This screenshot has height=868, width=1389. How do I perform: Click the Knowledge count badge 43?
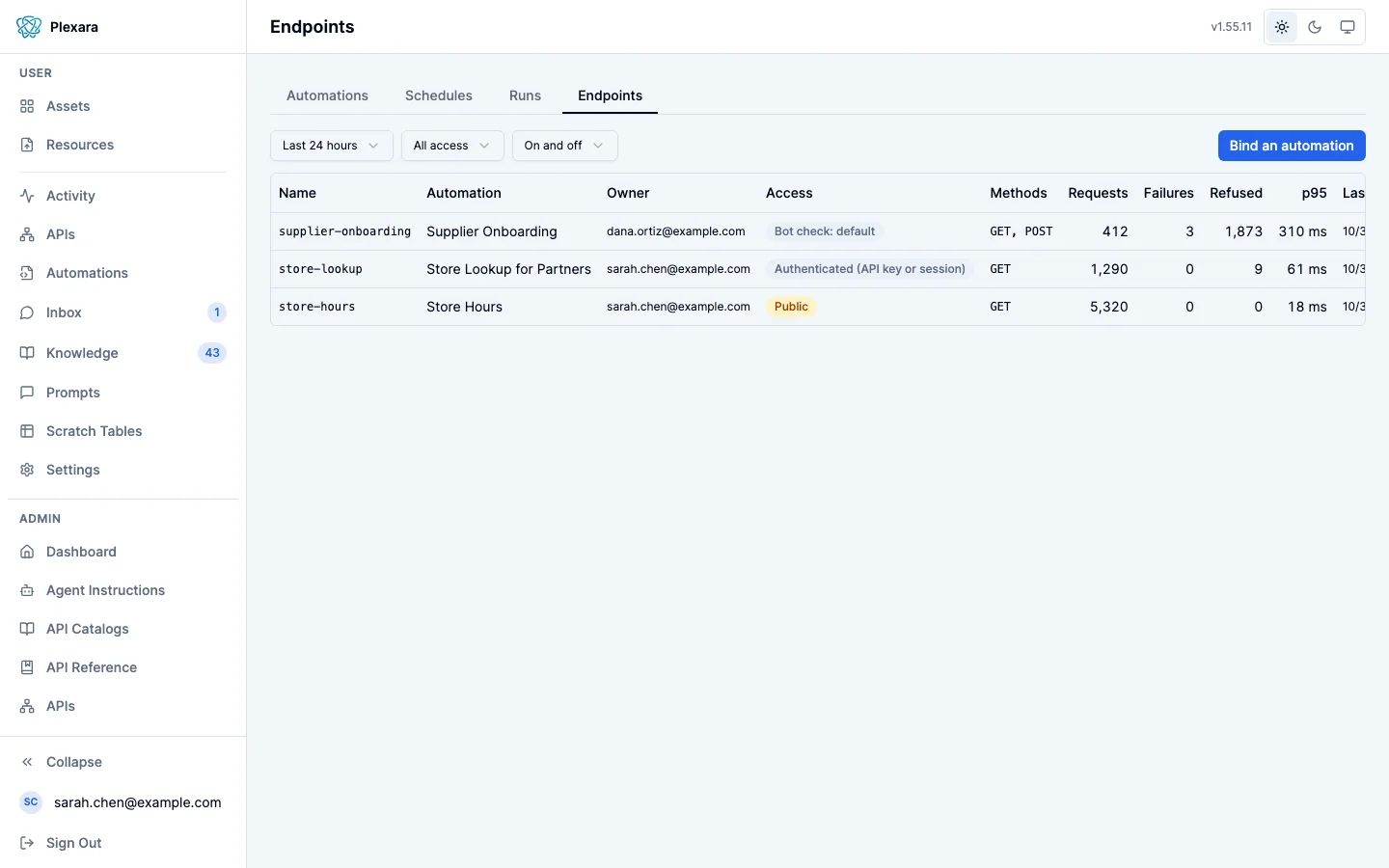click(x=212, y=353)
